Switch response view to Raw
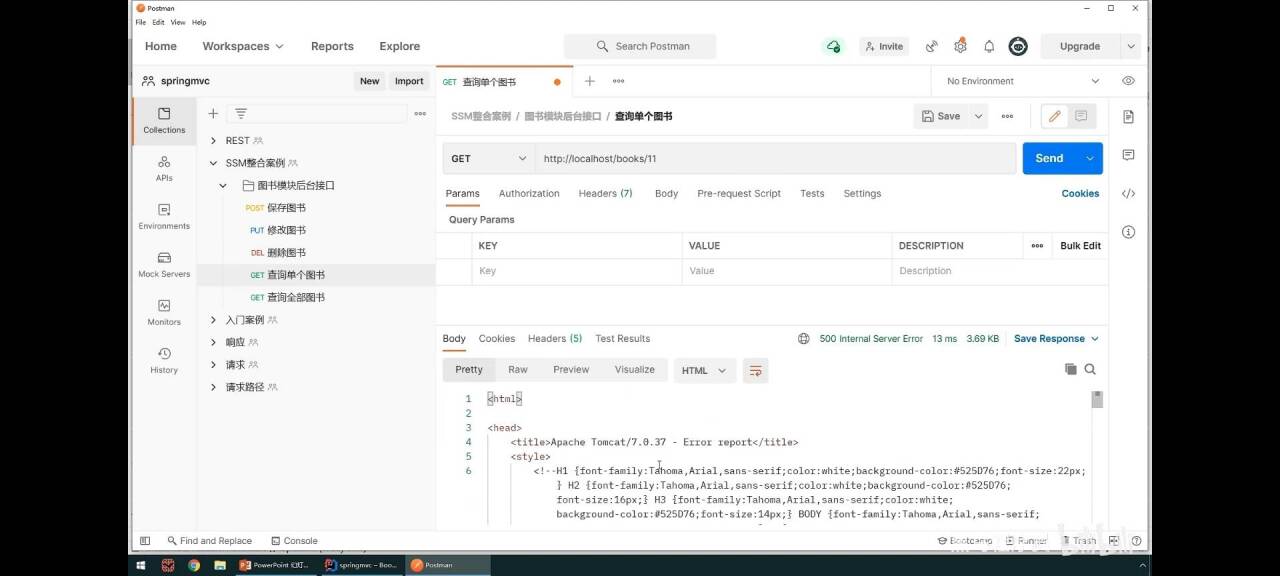Screen dimensions: 1280x576 click(517, 369)
